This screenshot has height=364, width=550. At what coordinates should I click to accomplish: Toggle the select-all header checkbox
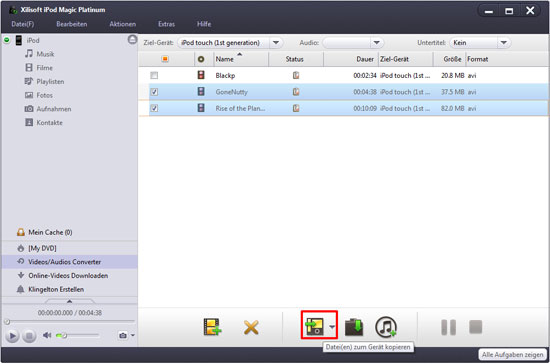pos(165,59)
